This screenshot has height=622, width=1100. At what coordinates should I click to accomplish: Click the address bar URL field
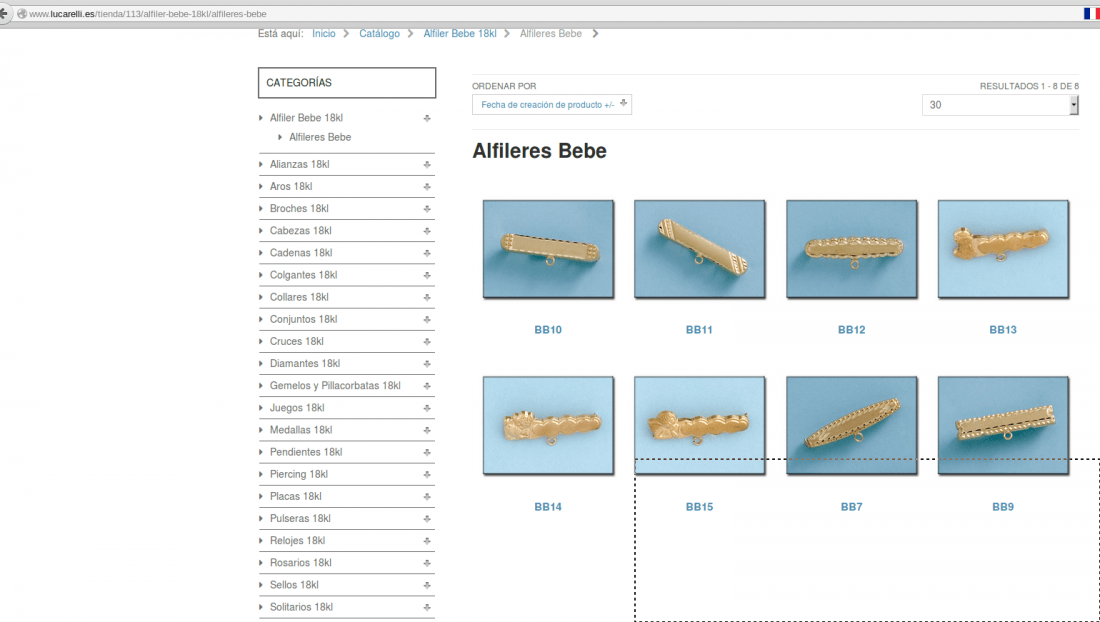click(x=547, y=14)
